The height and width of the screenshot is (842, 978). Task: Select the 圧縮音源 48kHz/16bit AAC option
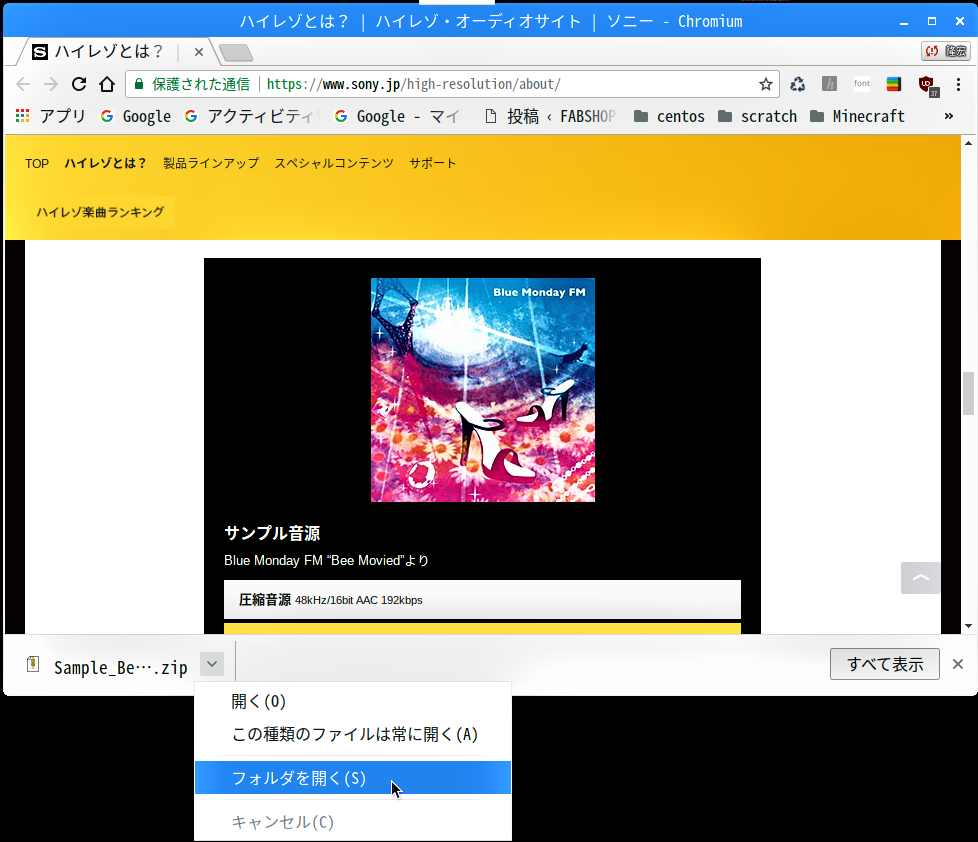coord(482,599)
